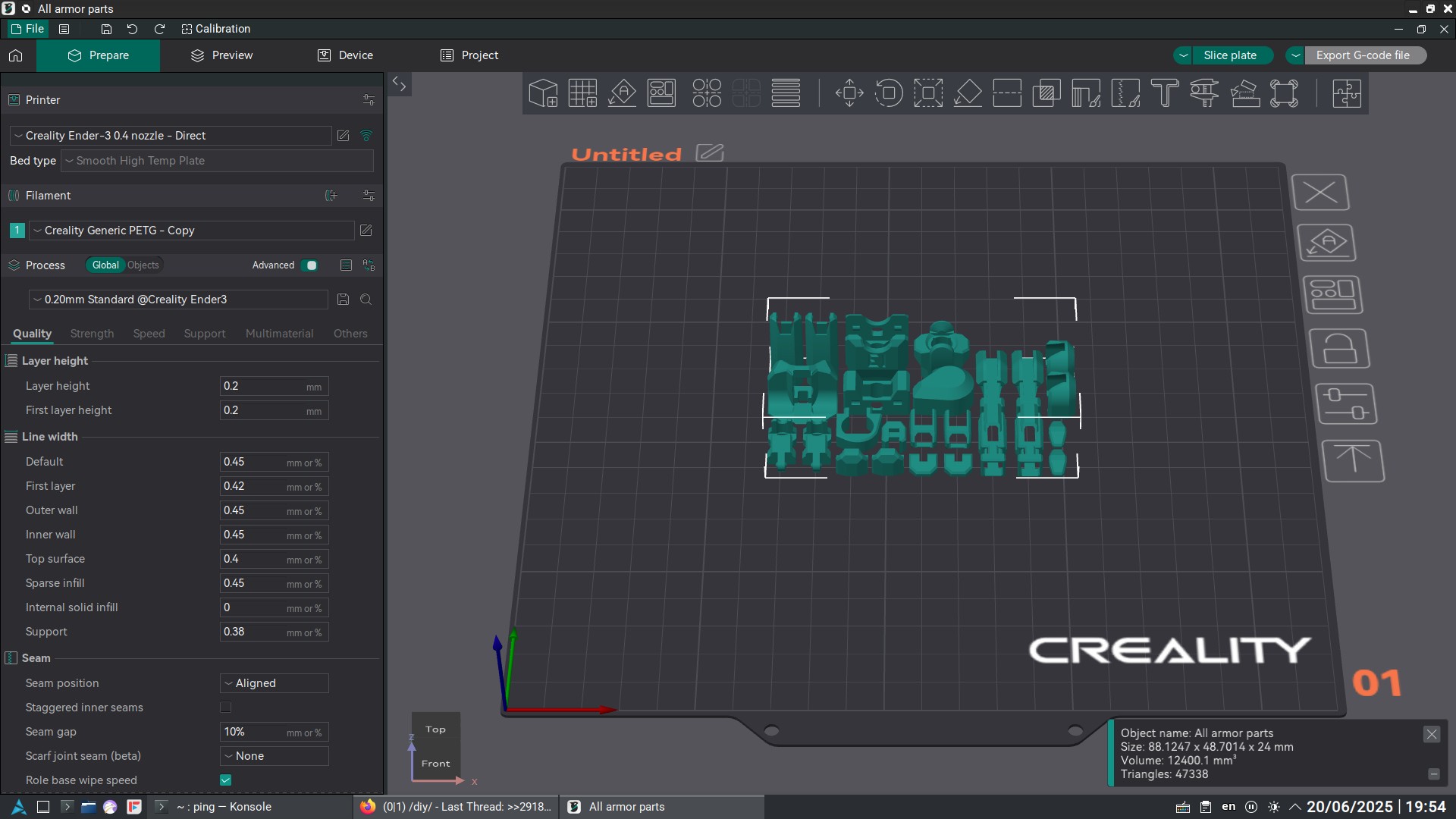Screen dimensions: 1456x819
Task: Open the Support settings tab
Action: pos(205,334)
